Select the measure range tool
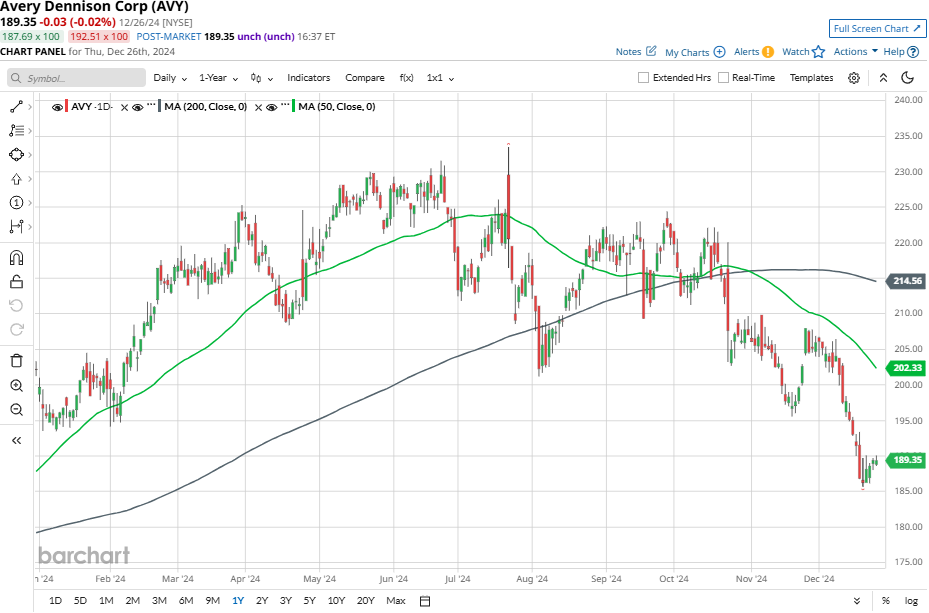The width and height of the screenshot is (929, 613). [17, 226]
